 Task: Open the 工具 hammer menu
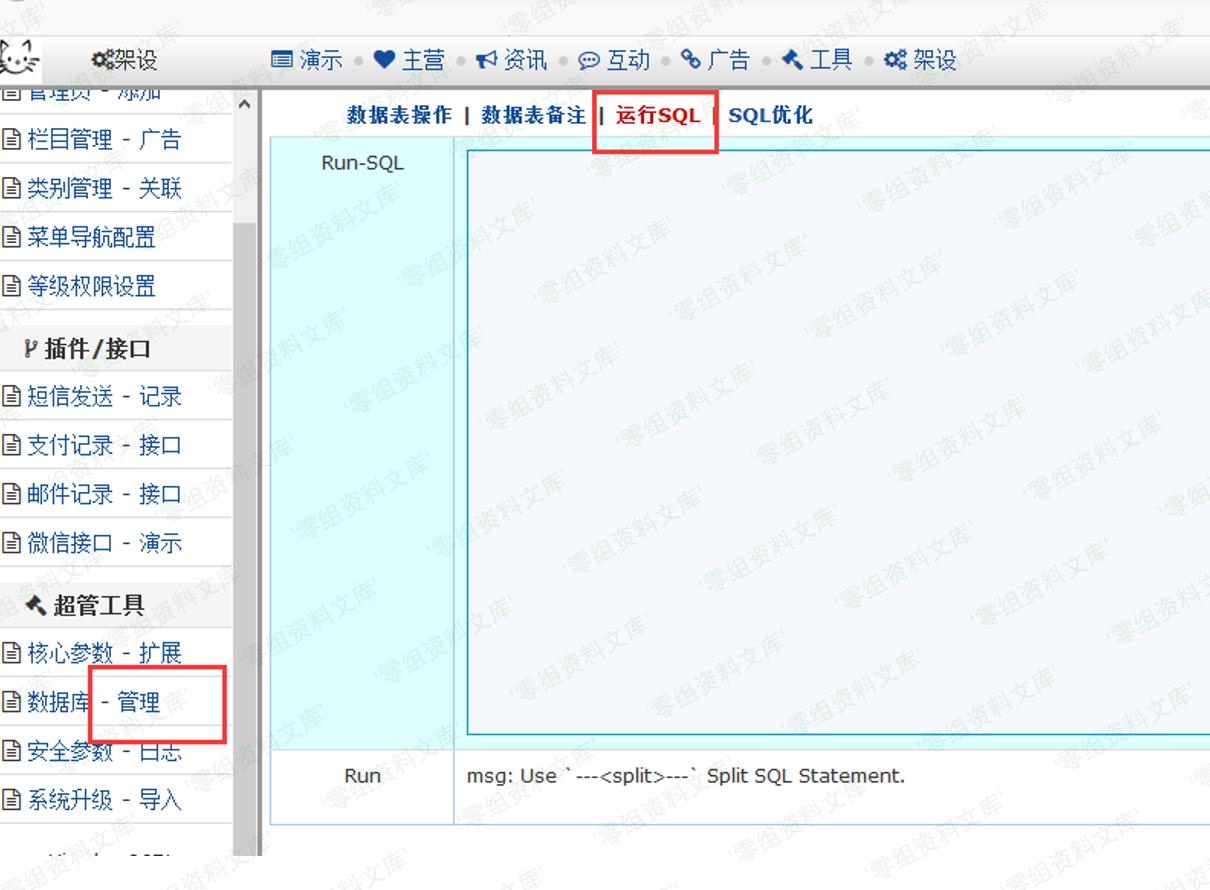point(817,60)
